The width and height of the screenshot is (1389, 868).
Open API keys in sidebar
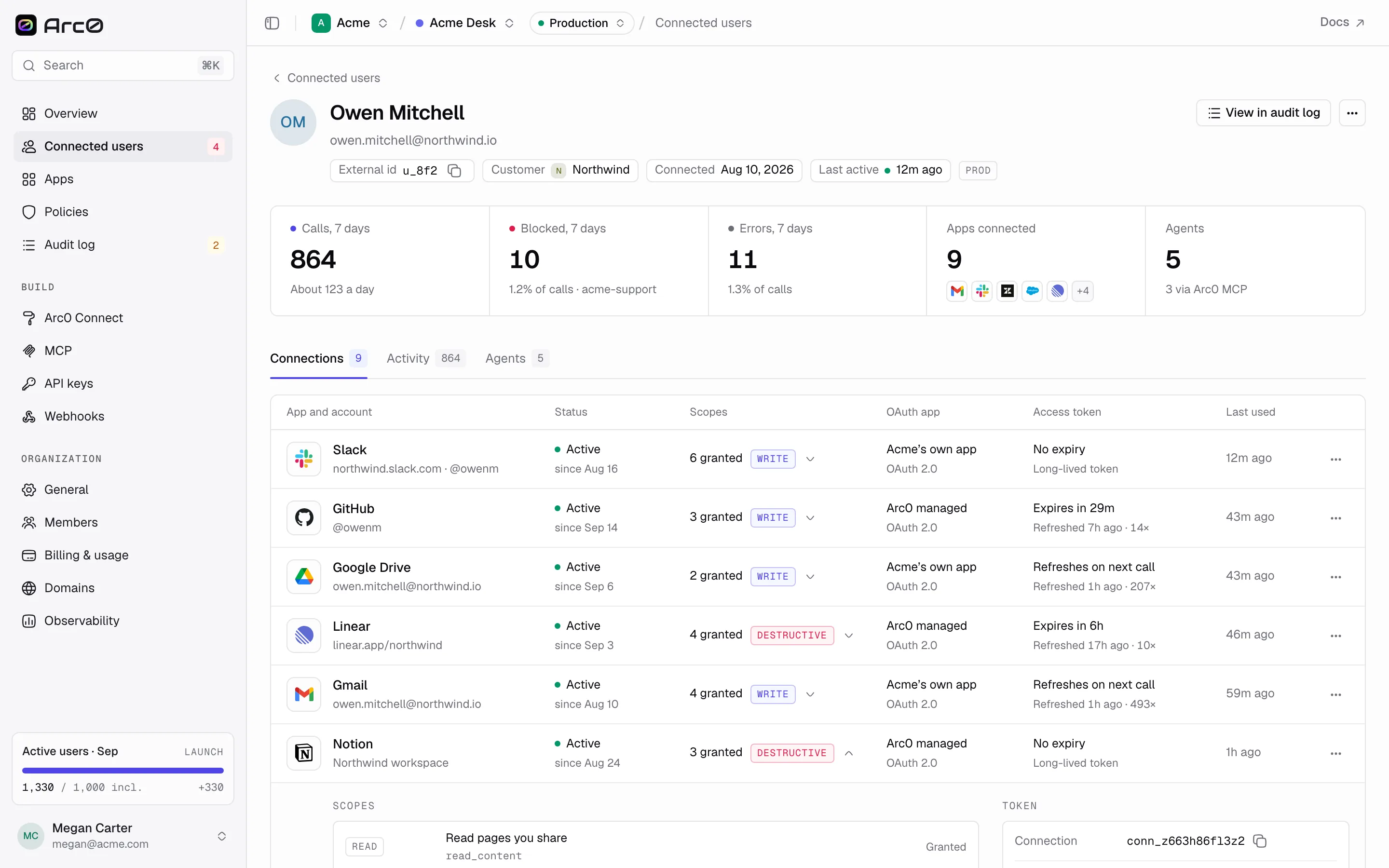coord(123,383)
